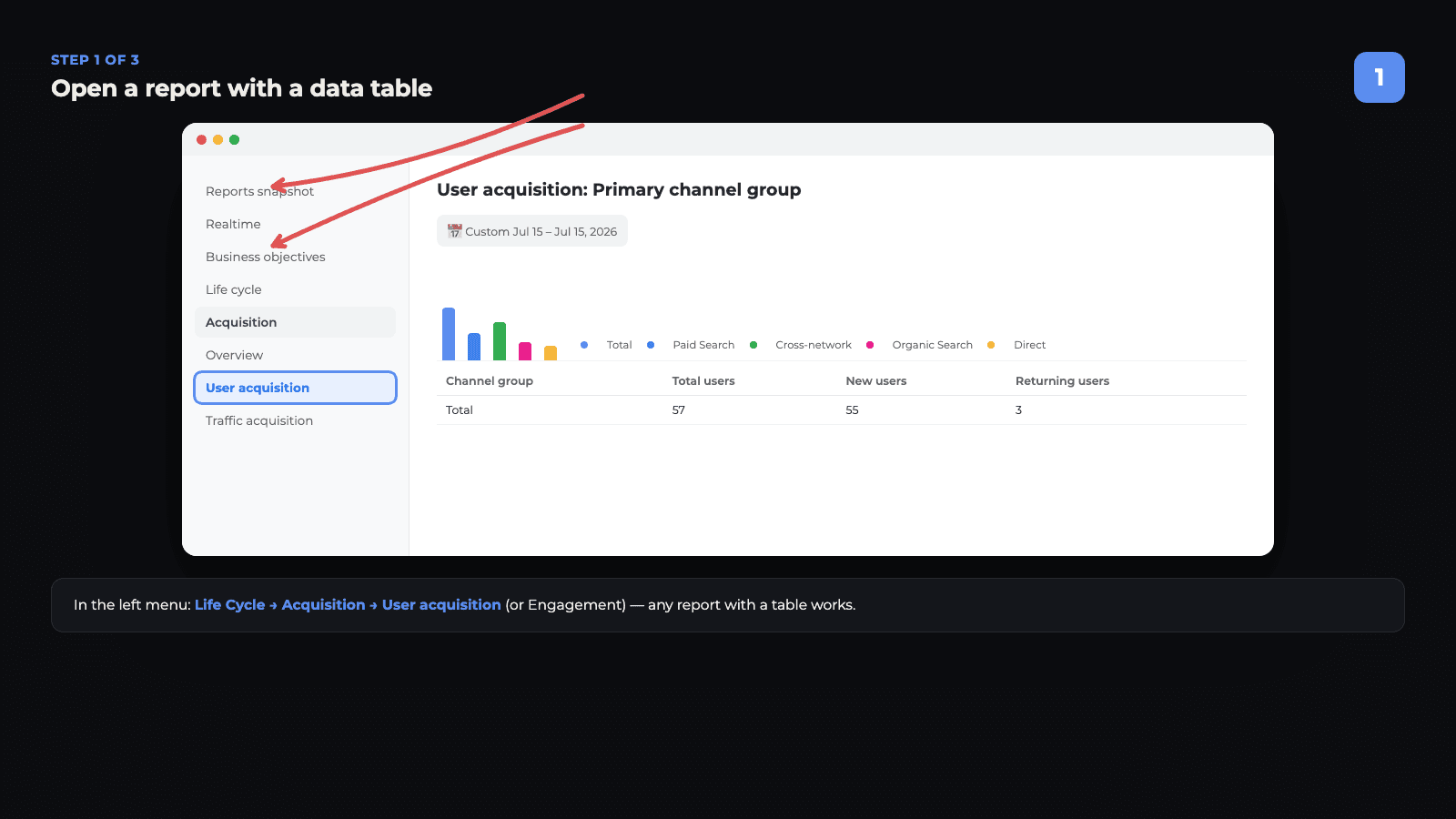Select the User acquisition report
1456x819 pixels.
(x=295, y=388)
